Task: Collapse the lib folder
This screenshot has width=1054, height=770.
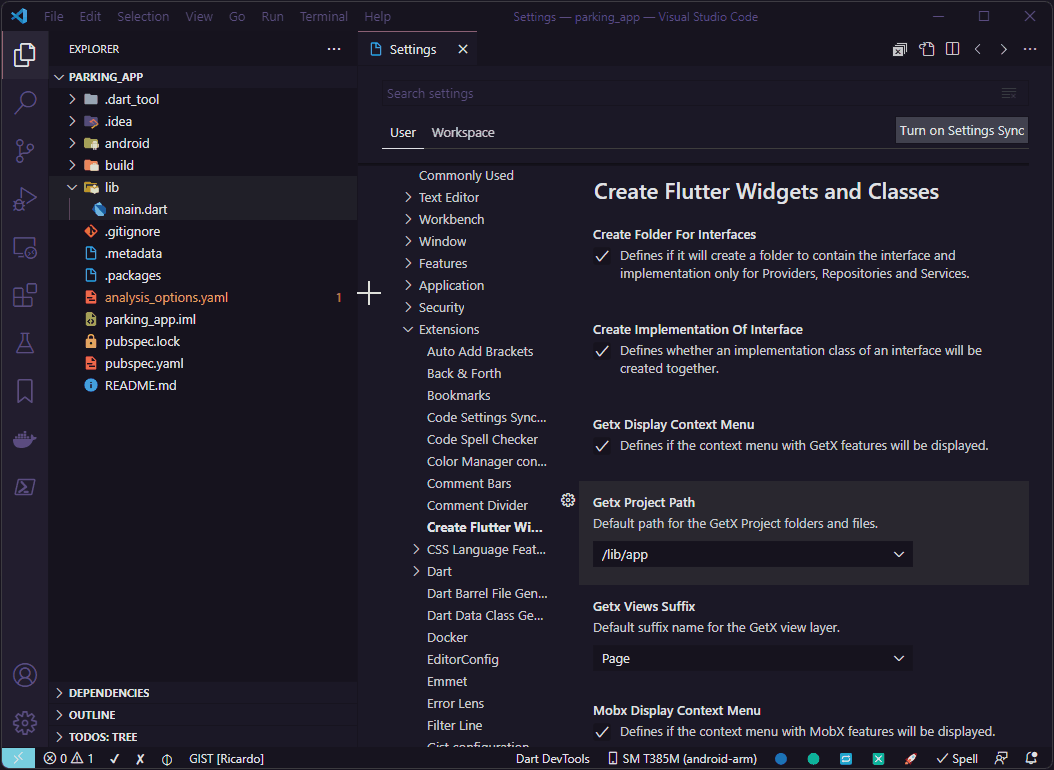Action: point(73,187)
